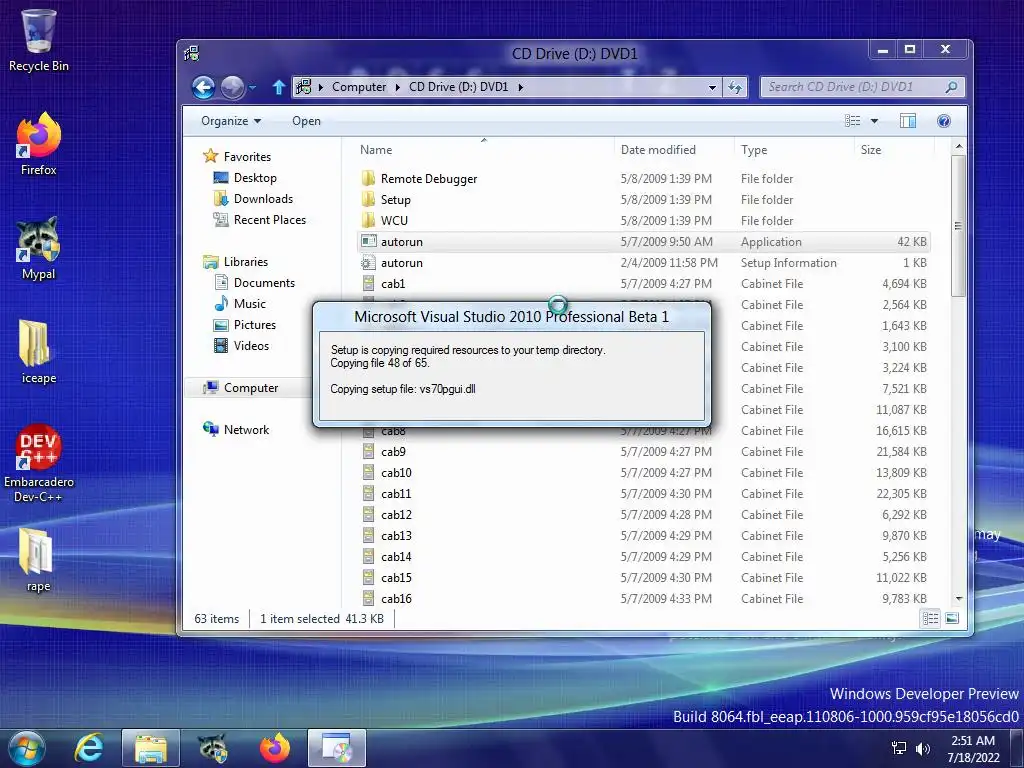The image size is (1024, 768).
Task: Sort by the Size column header
Action: click(x=893, y=150)
